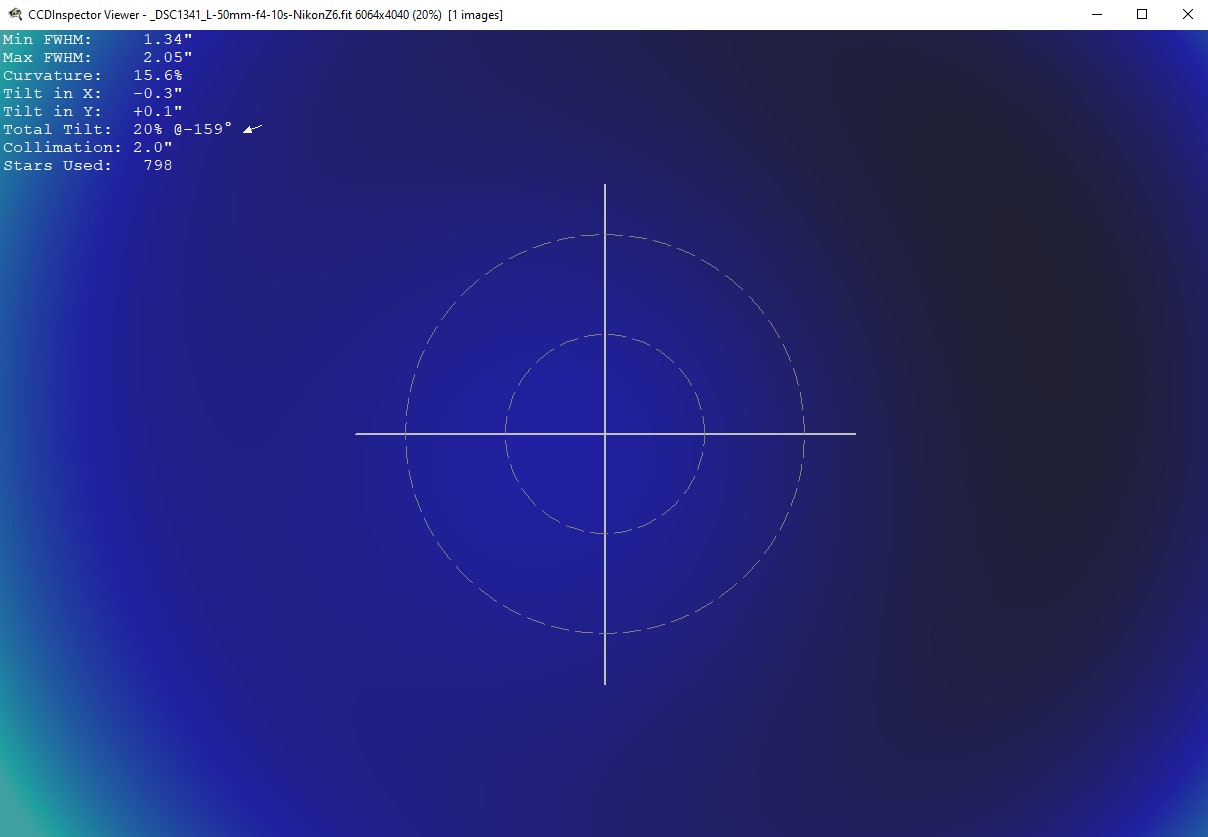This screenshot has height=837, width=1208.
Task: Click the Tilt in Y value
Action: click(x=158, y=111)
